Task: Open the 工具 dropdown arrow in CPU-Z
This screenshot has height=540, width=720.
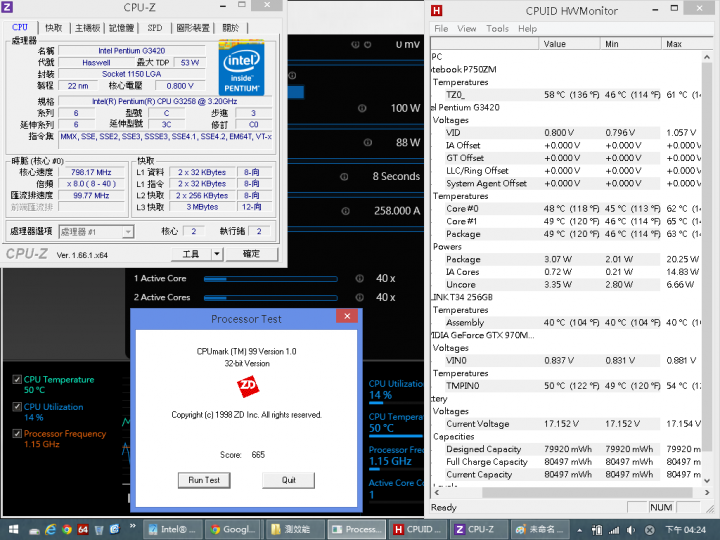Action: coord(217,254)
